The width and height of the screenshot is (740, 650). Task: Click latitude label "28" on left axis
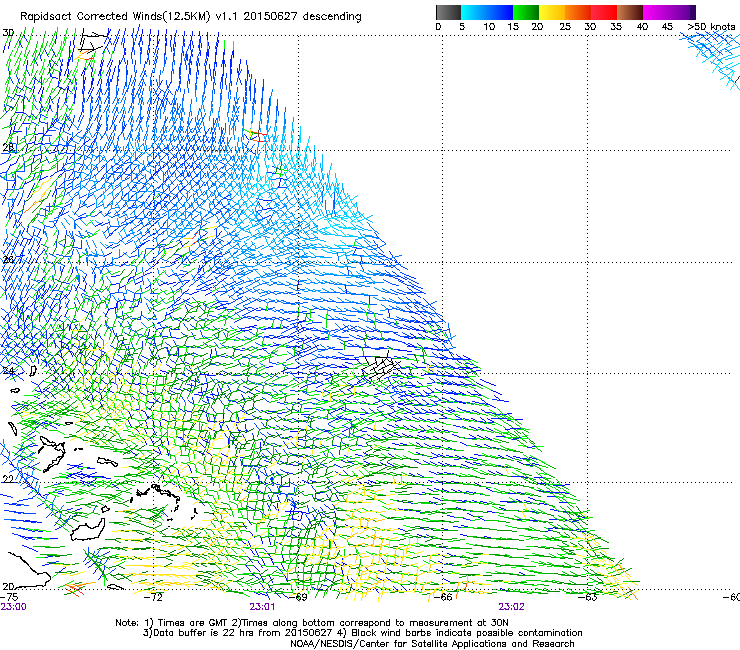(8, 147)
